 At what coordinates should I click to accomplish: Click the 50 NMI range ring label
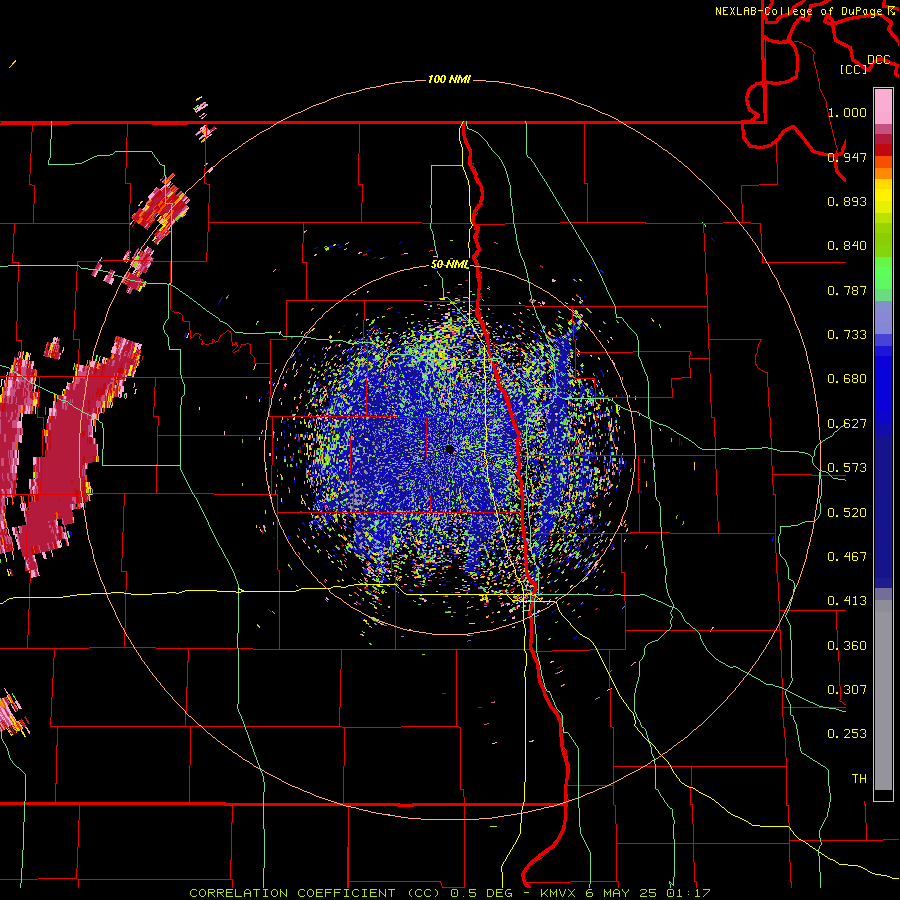(x=450, y=264)
